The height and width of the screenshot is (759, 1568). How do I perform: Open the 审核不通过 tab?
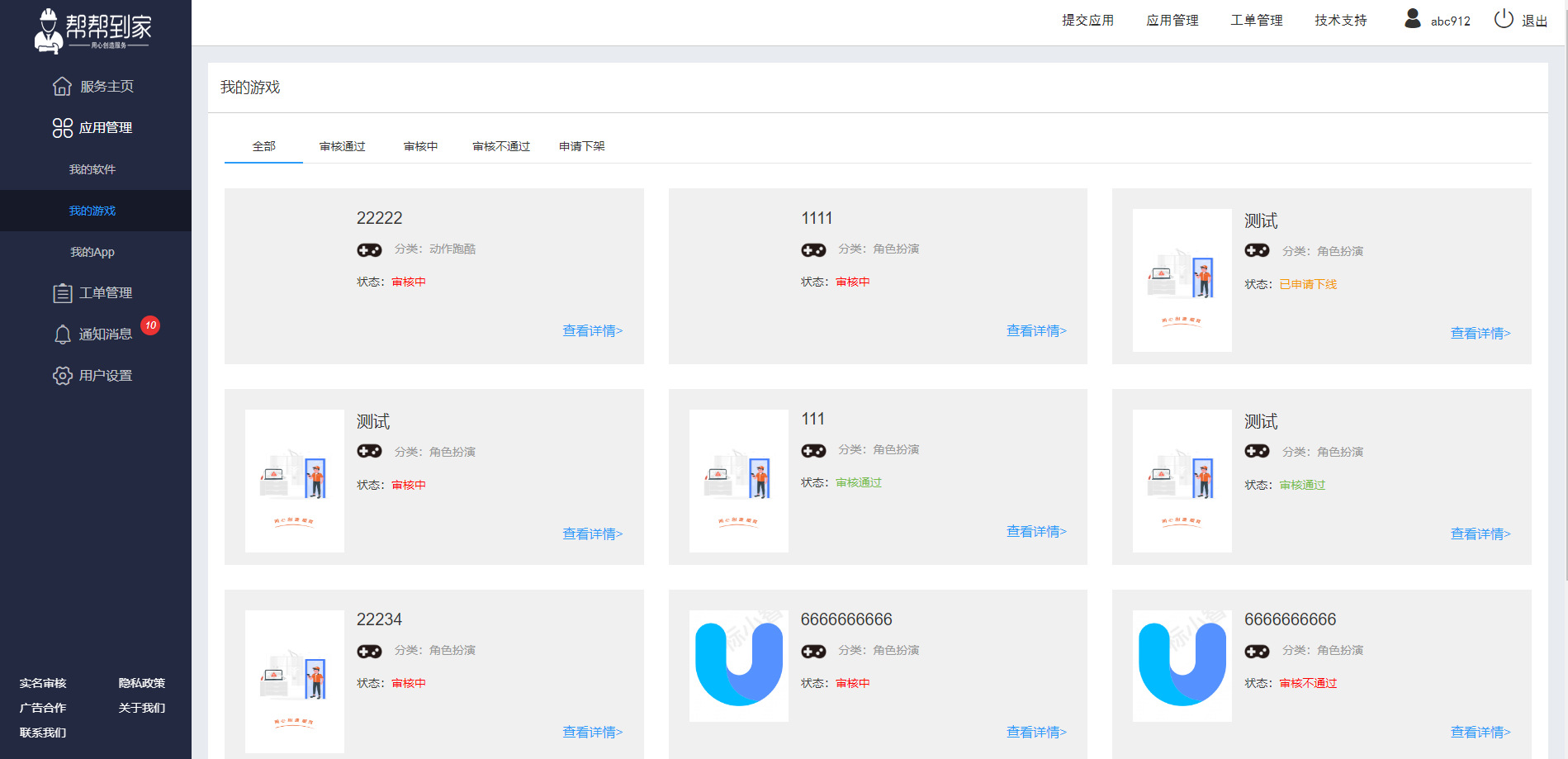(500, 145)
